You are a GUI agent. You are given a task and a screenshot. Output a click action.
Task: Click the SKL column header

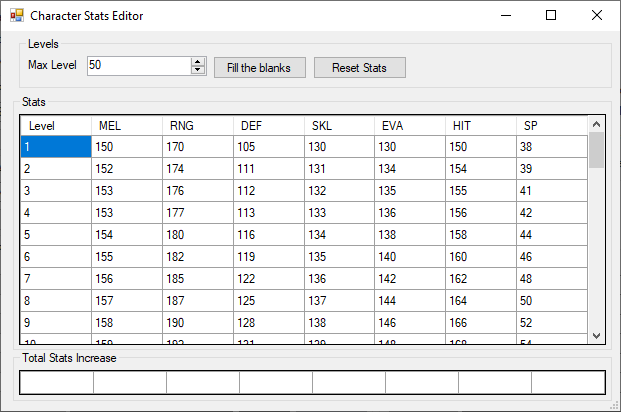click(339, 126)
